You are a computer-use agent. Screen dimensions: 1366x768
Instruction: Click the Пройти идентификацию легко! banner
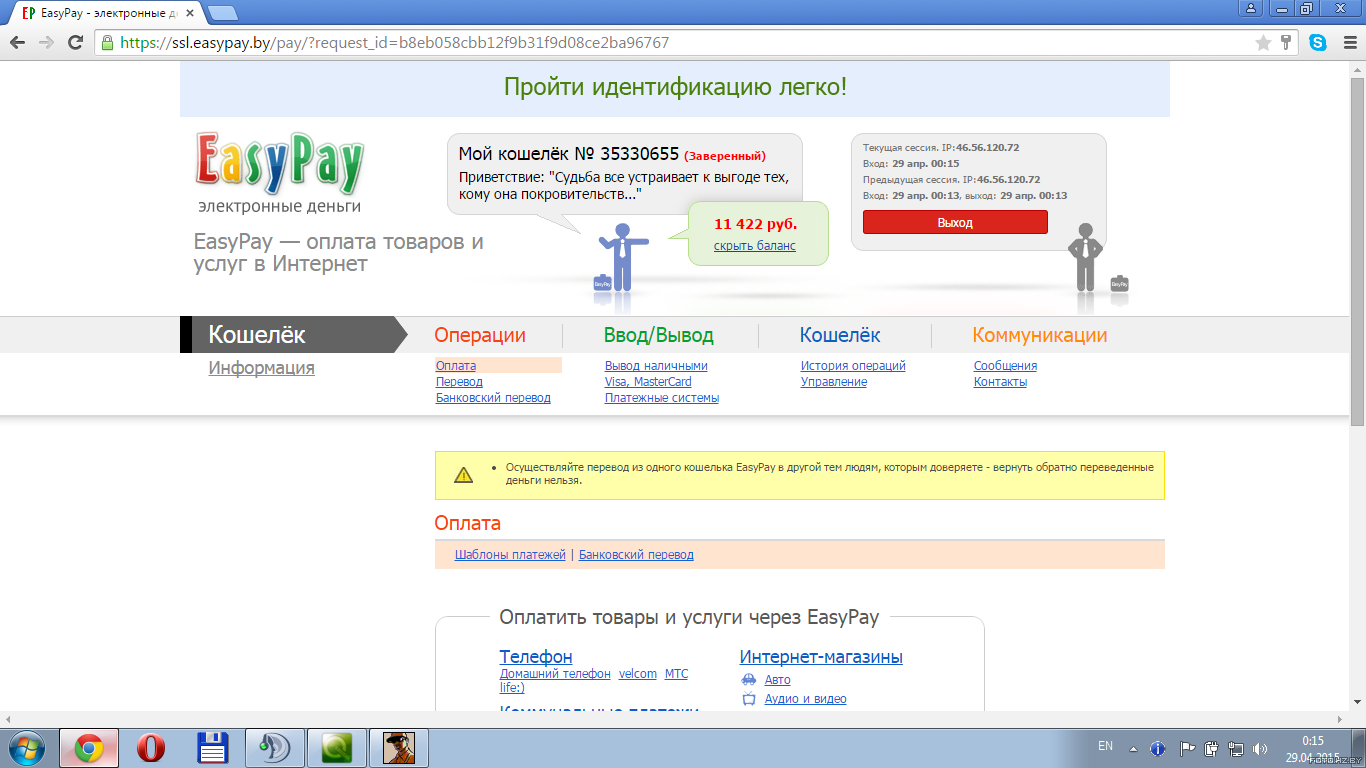tap(675, 87)
